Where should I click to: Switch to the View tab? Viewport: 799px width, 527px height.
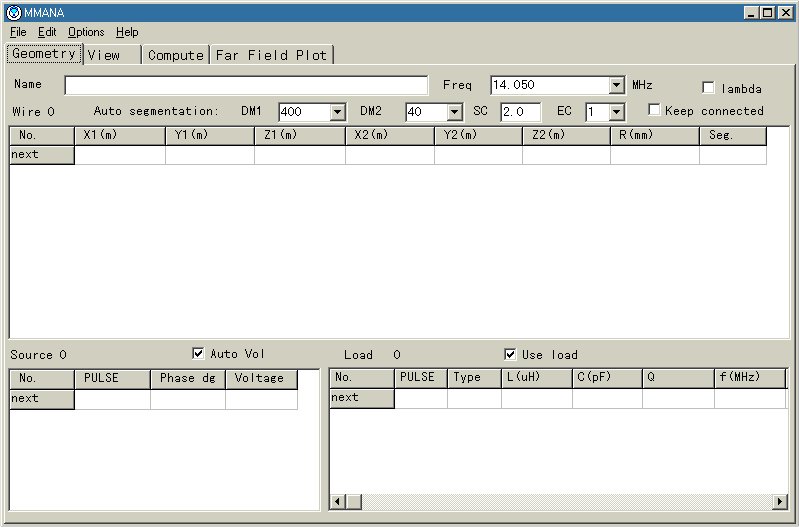click(x=110, y=55)
